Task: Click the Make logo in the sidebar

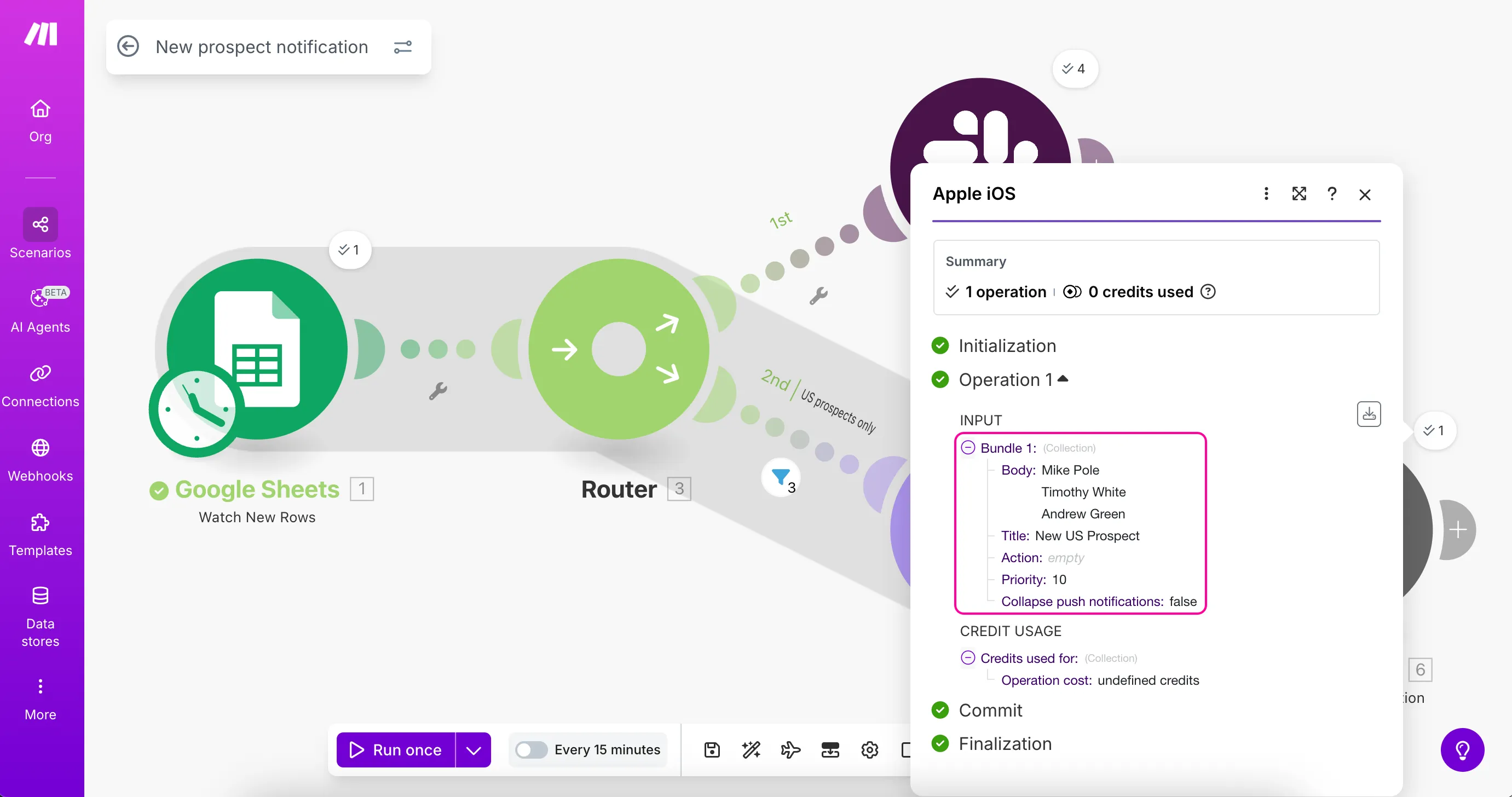Action: (x=41, y=34)
